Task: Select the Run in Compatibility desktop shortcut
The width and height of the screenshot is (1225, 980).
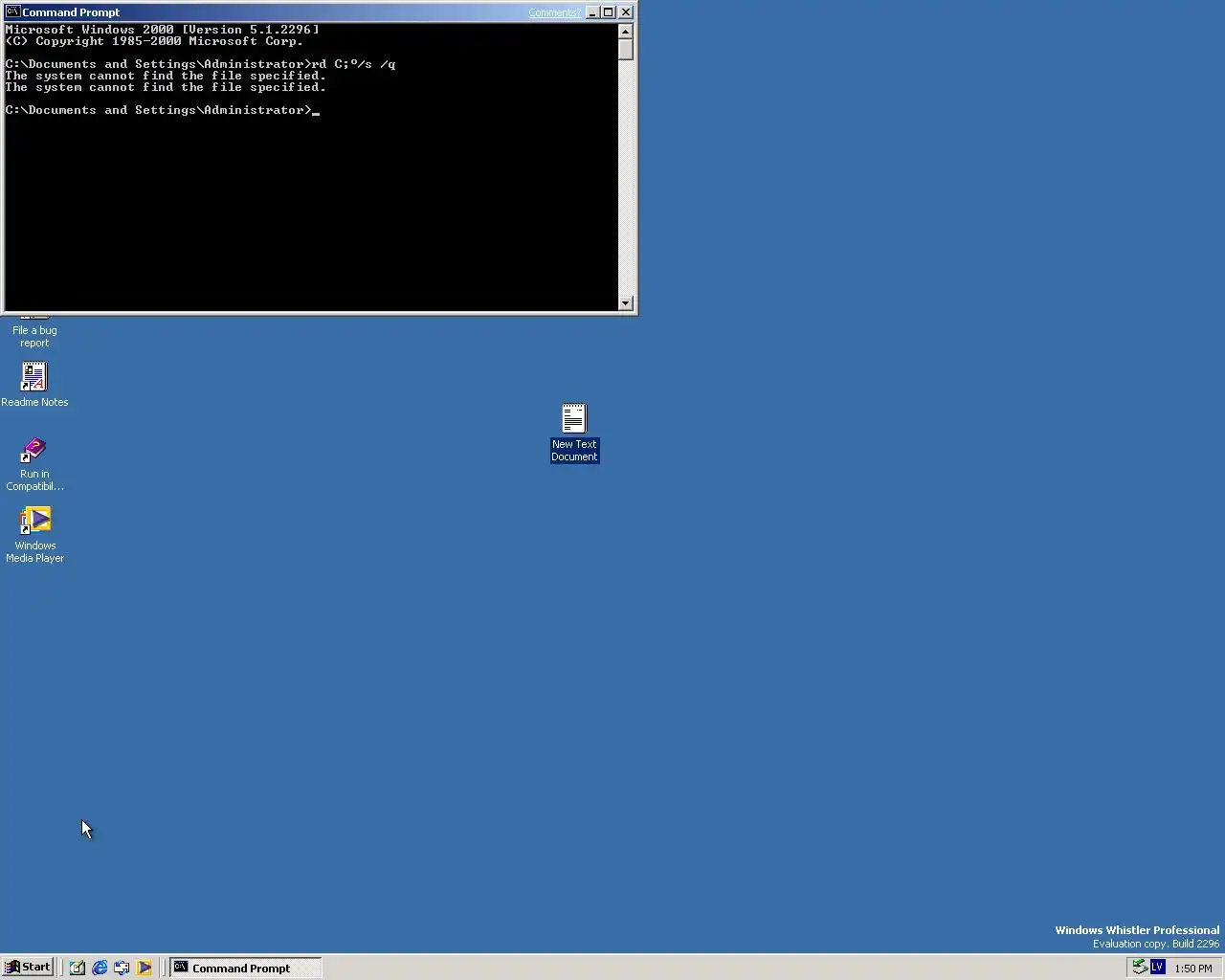Action: (x=34, y=464)
